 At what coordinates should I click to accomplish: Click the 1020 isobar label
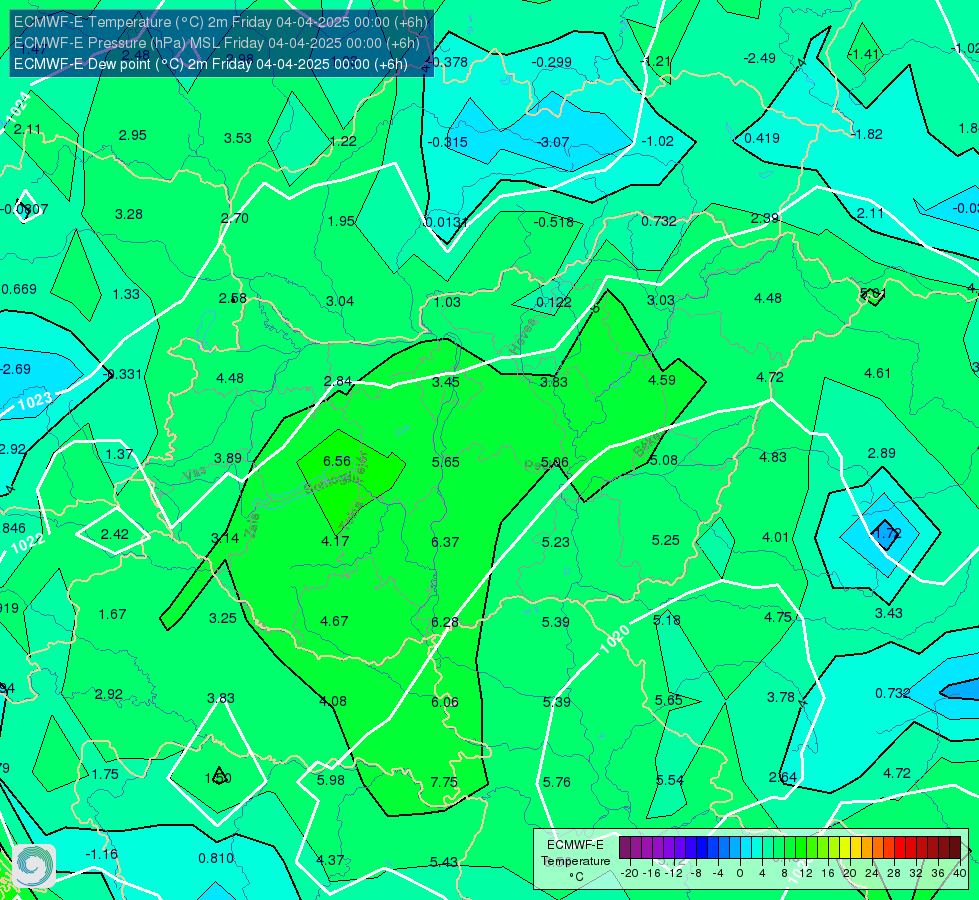(x=615, y=640)
